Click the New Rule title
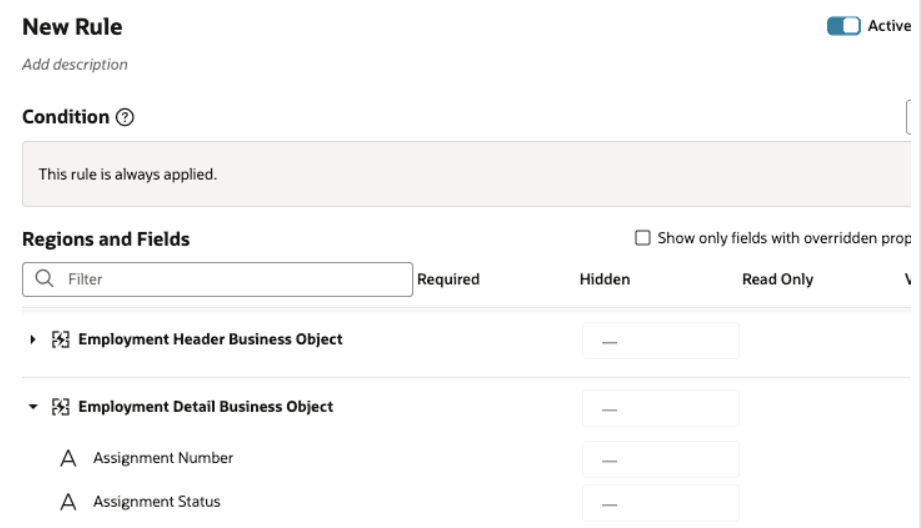This screenshot has height=528, width=921. pyautogui.click(x=72, y=27)
